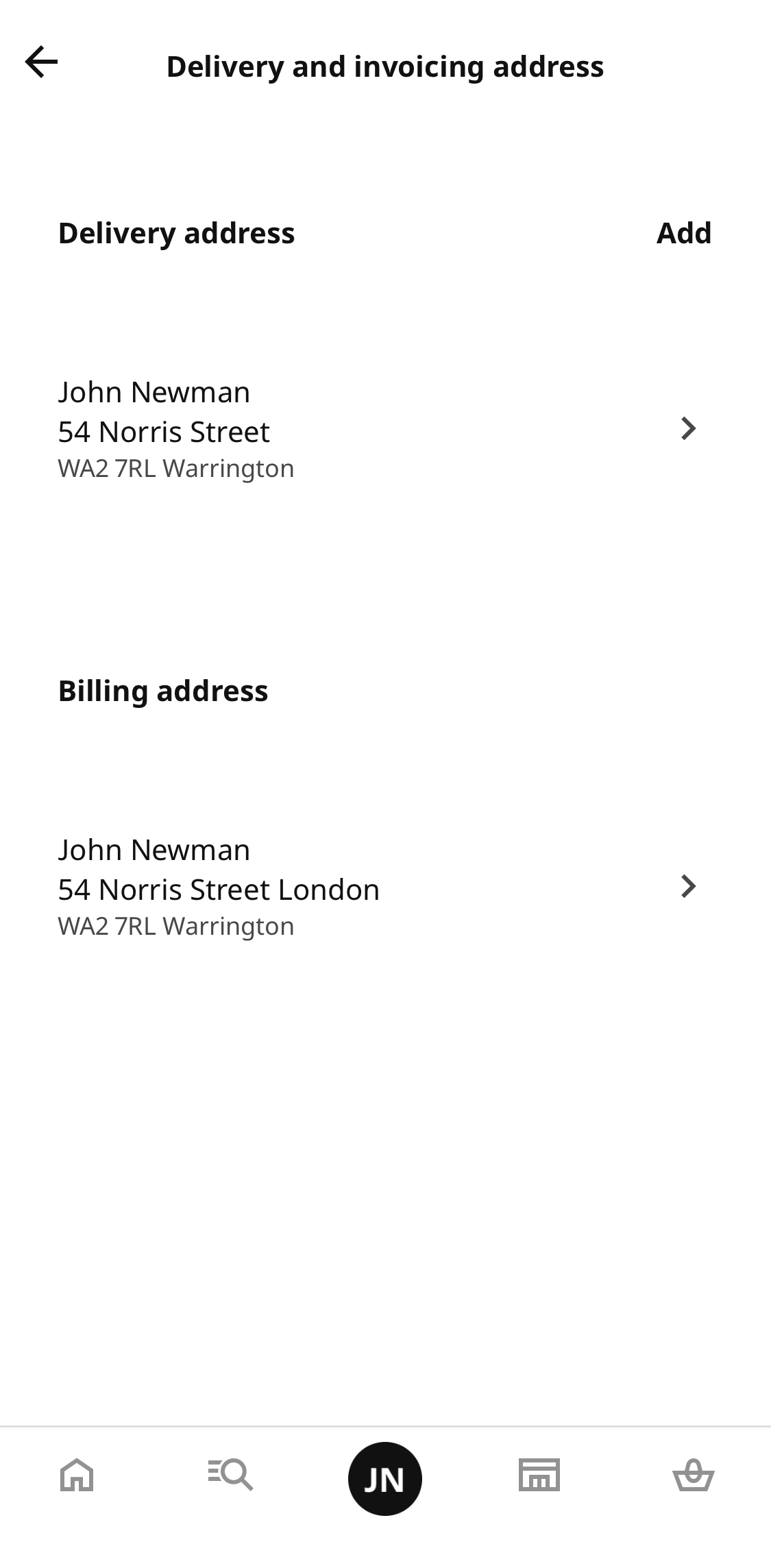
Task: Tap the chevron on the delivery address
Action: pyautogui.click(x=688, y=429)
